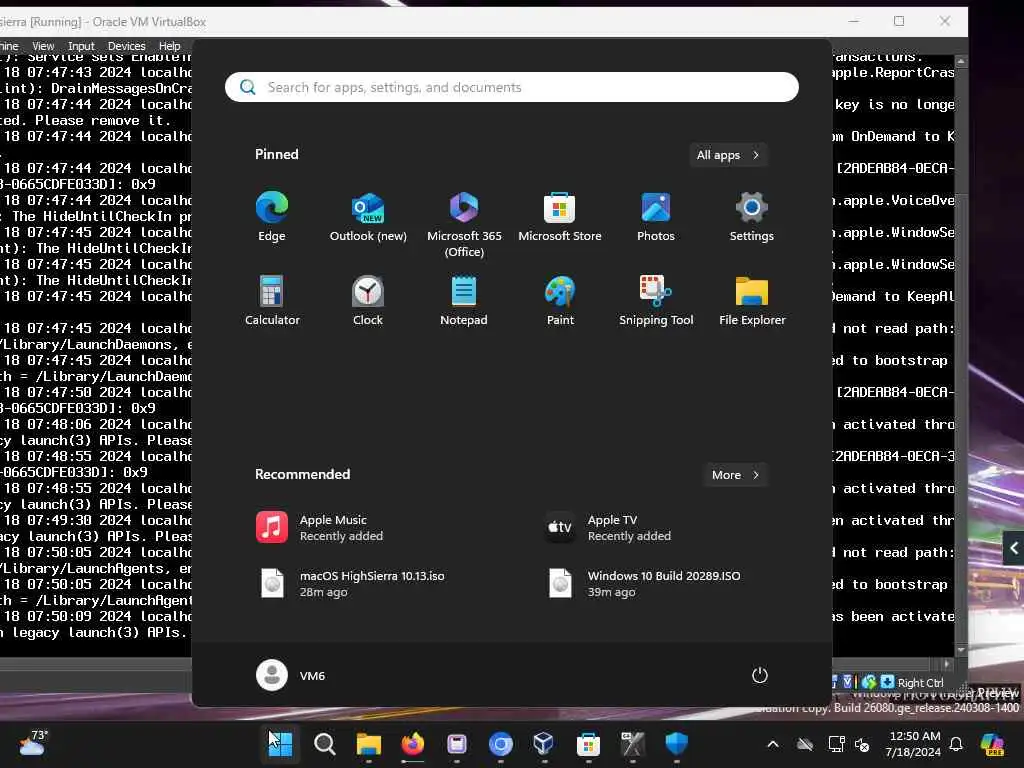
Task: Switch to Firefox in the taskbar
Action: 413,744
